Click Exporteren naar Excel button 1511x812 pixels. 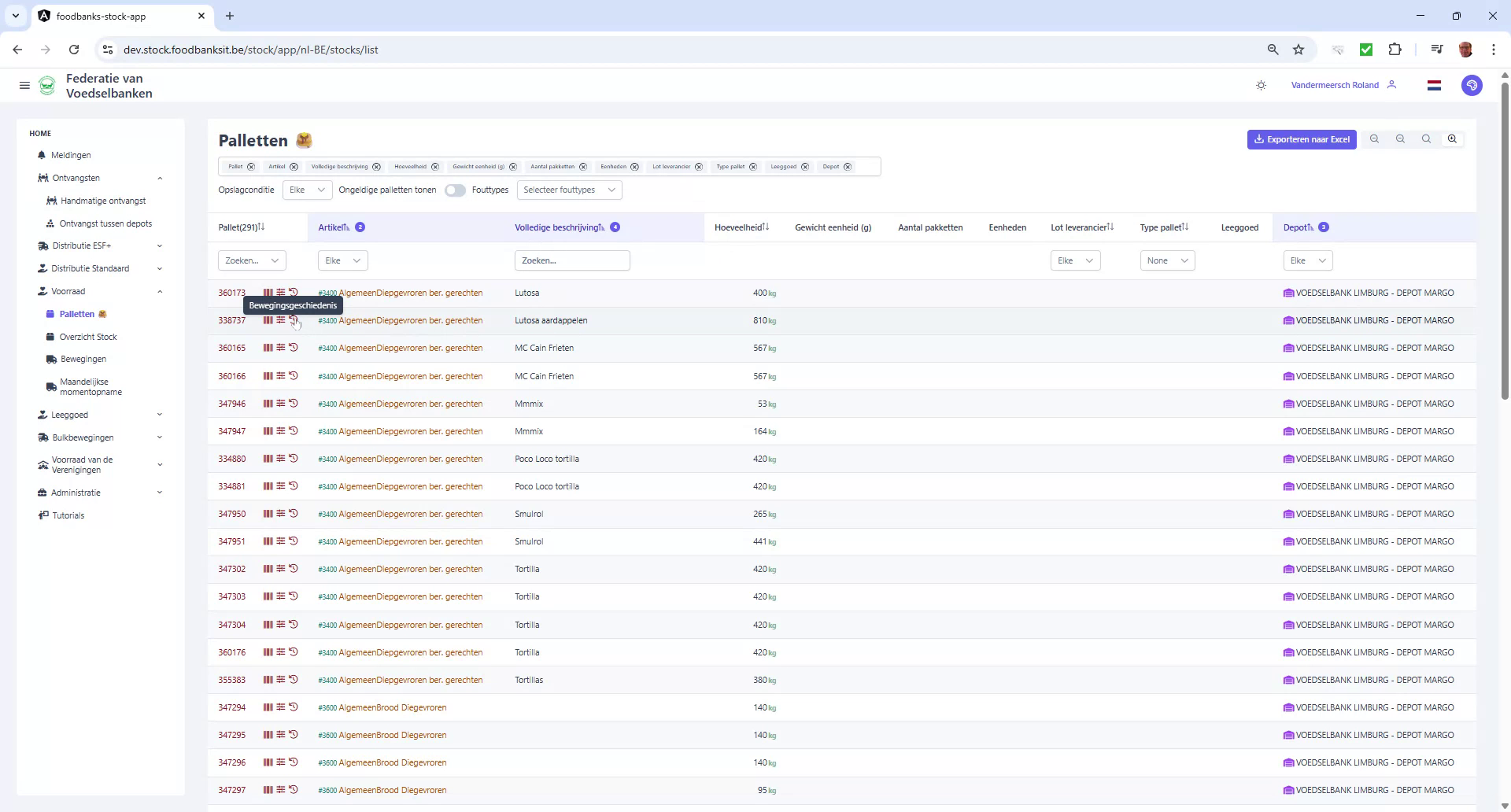click(x=1302, y=139)
